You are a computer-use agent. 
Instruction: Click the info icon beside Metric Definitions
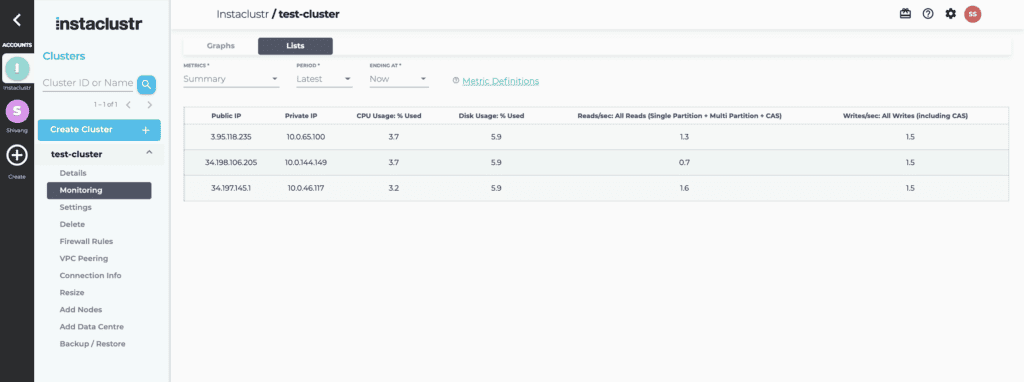pyautogui.click(x=456, y=81)
